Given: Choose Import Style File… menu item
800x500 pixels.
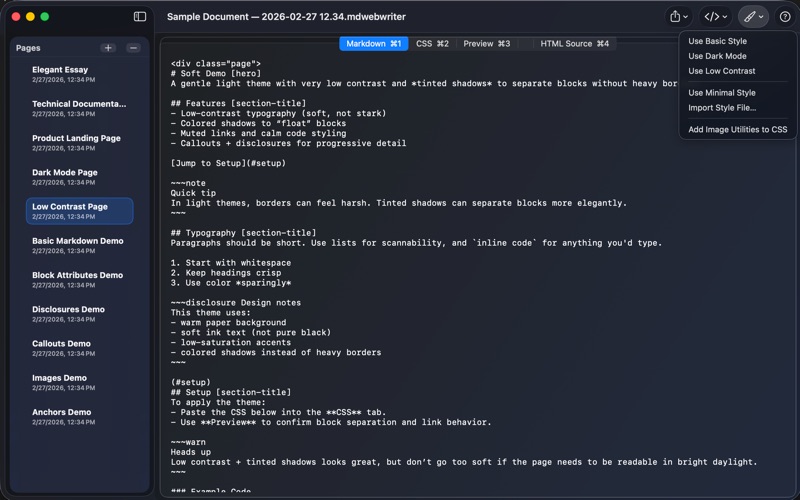Looking at the screenshot, I should pyautogui.click(x=722, y=108).
